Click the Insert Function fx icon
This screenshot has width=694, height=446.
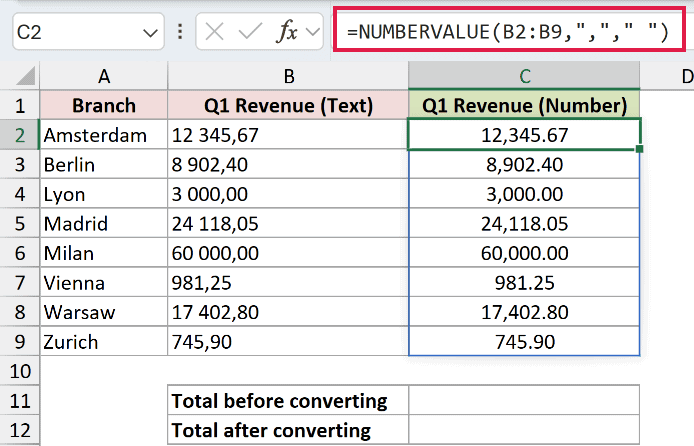(x=287, y=32)
